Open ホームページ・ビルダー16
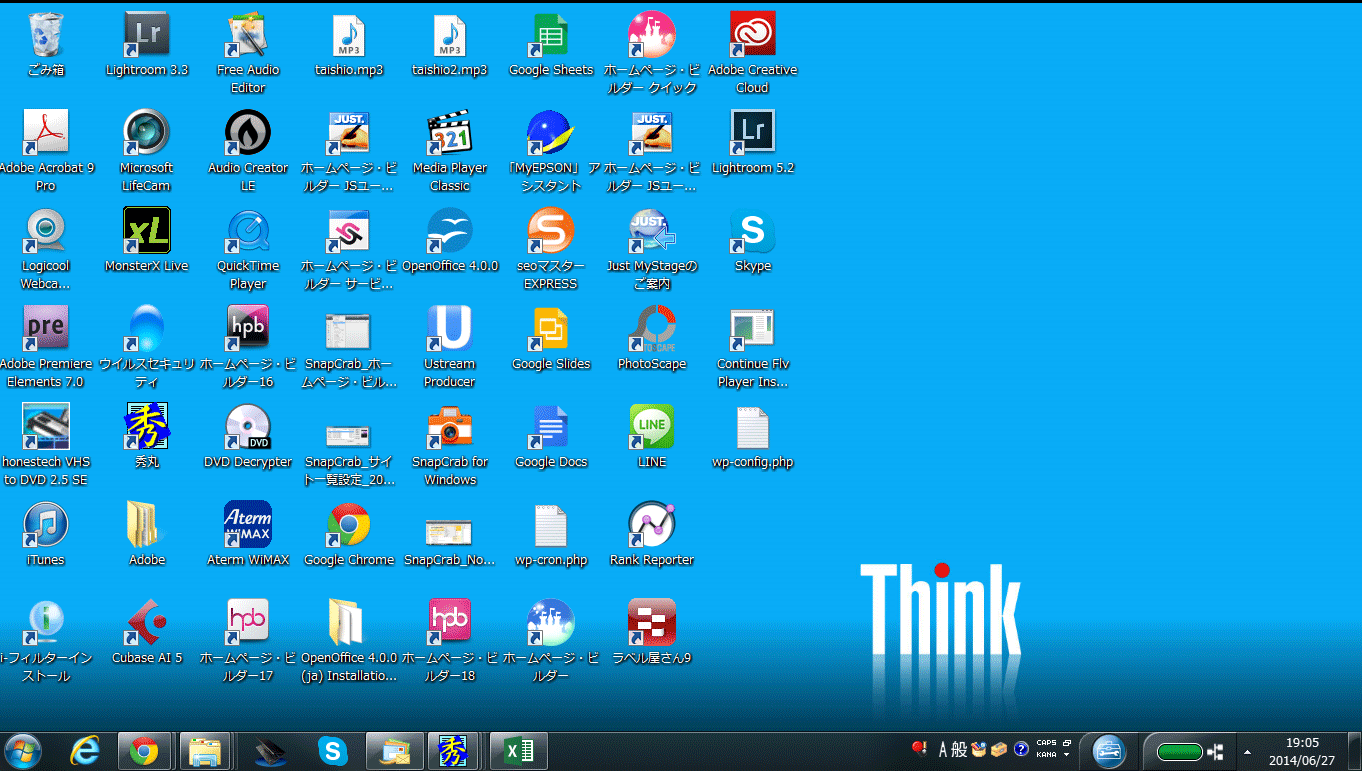The width and height of the screenshot is (1362, 771). pos(248,348)
